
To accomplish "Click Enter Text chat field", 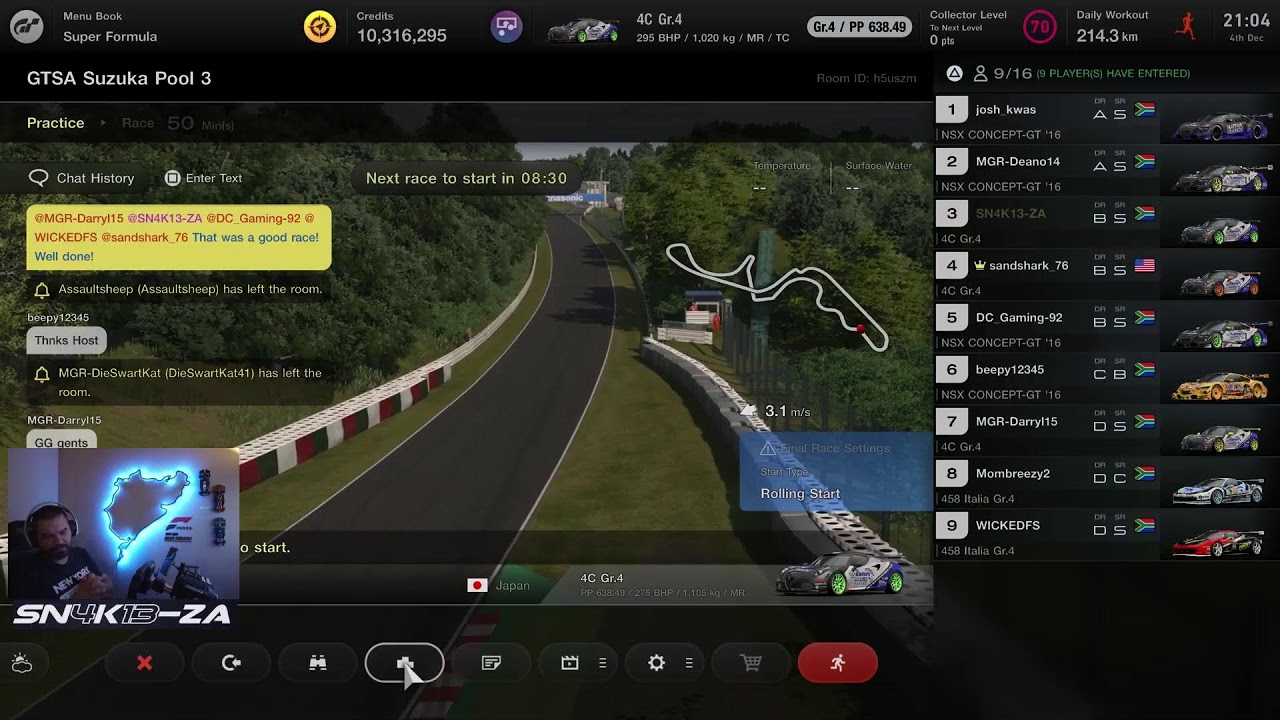I will [x=204, y=178].
